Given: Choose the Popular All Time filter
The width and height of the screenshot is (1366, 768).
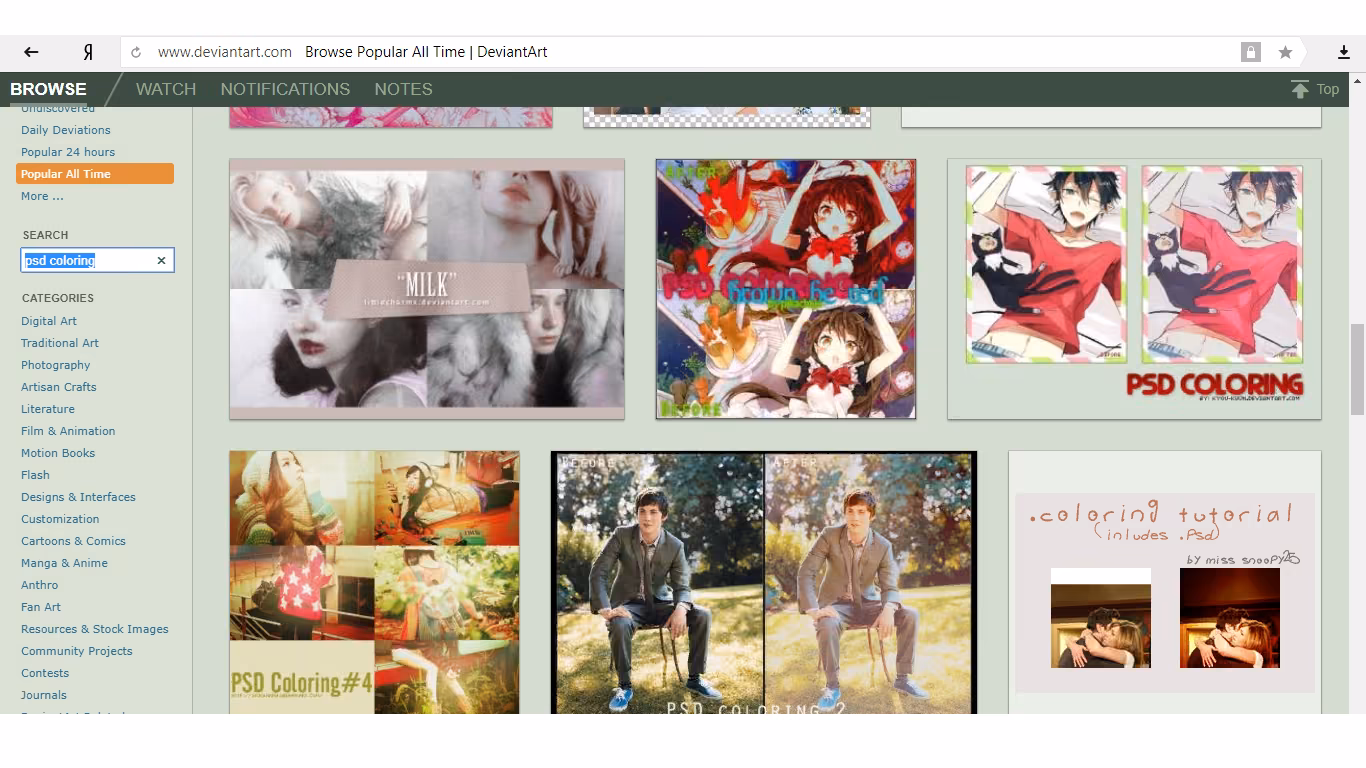Looking at the screenshot, I should [95, 174].
